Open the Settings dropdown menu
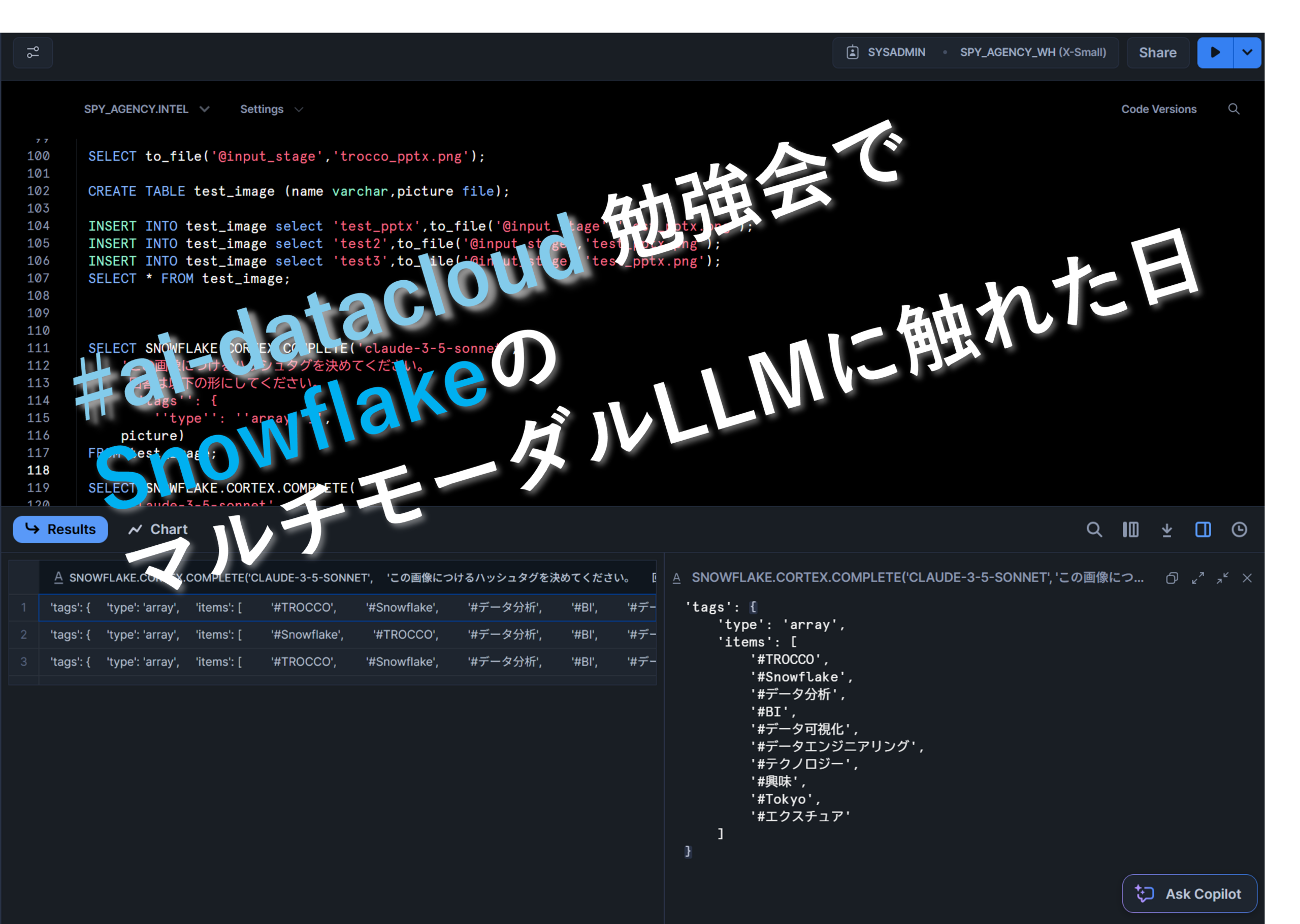Screen dimensions: 1300x924 tap(271, 109)
